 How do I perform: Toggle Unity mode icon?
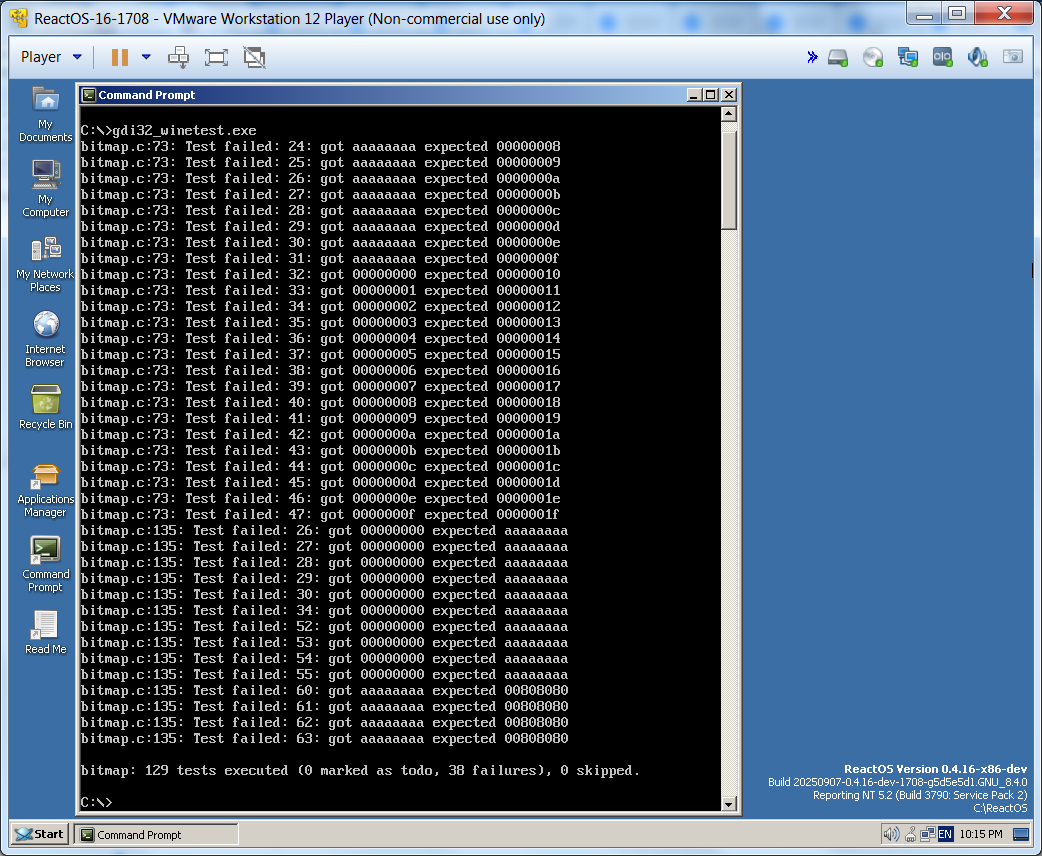pos(254,57)
